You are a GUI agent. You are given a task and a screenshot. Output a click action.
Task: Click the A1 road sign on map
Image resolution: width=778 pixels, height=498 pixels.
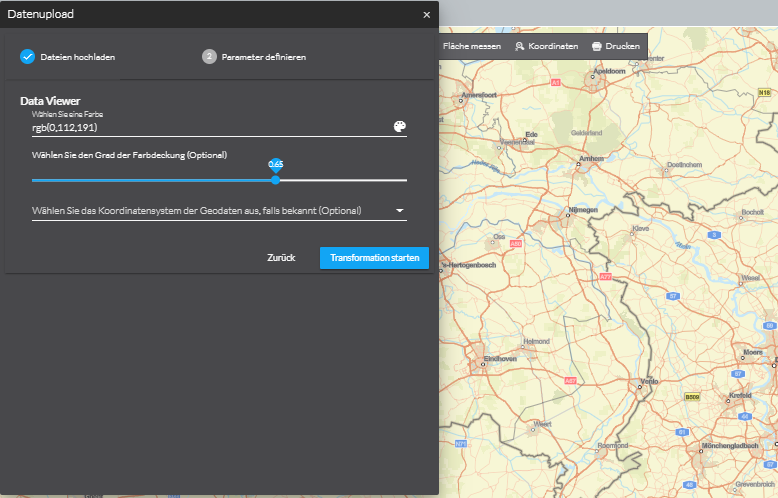coord(555,82)
